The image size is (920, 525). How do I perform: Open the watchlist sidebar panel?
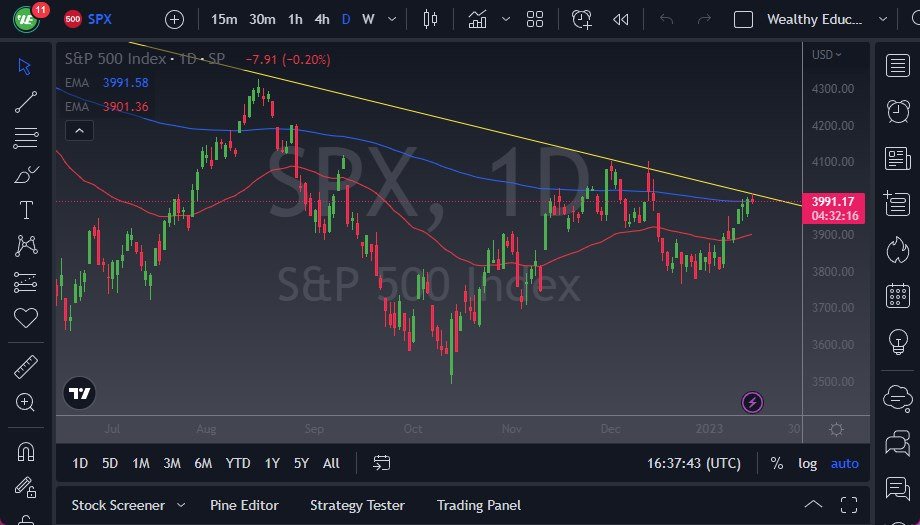click(898, 66)
